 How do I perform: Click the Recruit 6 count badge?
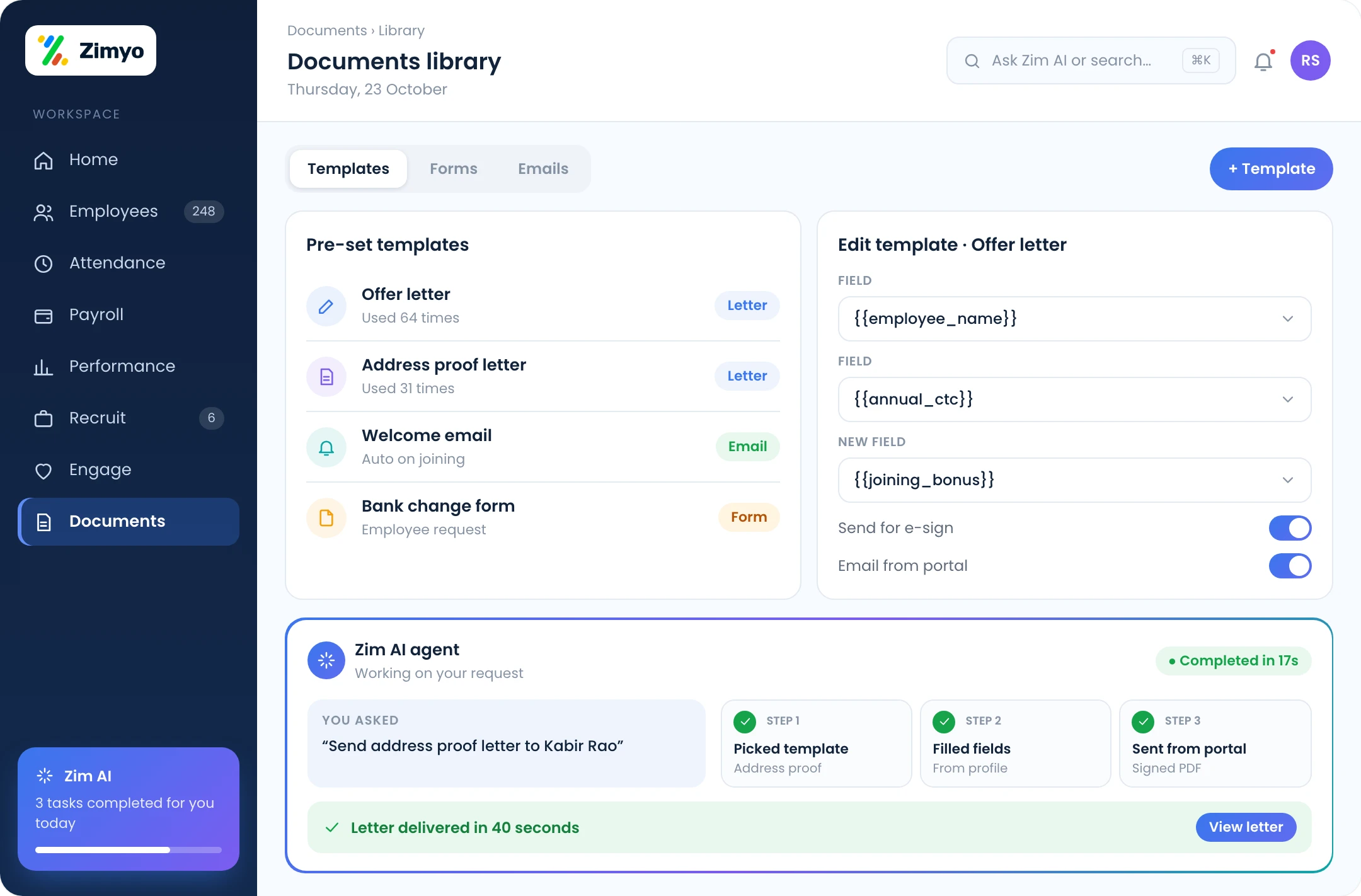coord(212,418)
